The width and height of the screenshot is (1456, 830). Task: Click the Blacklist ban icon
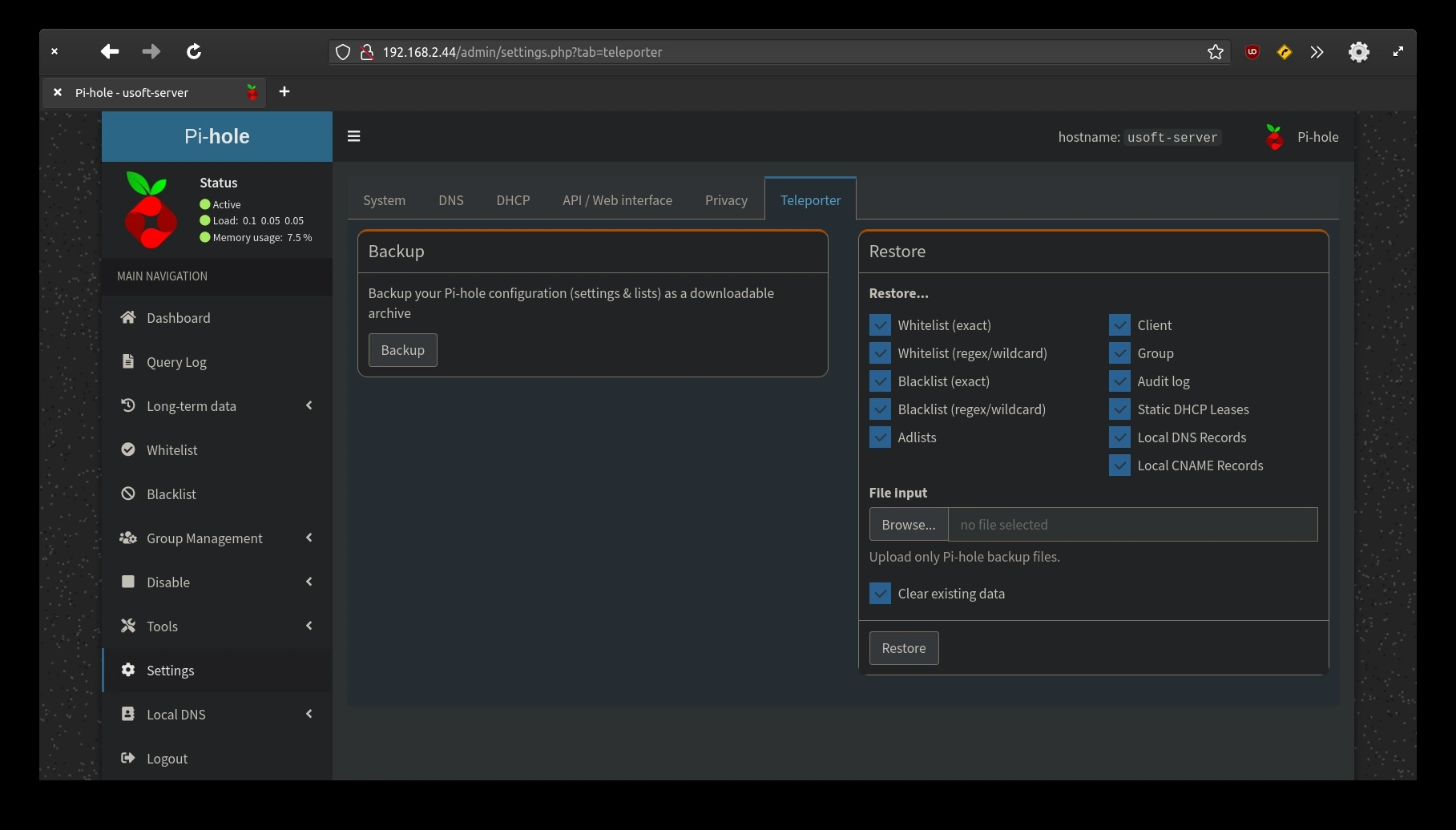pyautogui.click(x=127, y=494)
